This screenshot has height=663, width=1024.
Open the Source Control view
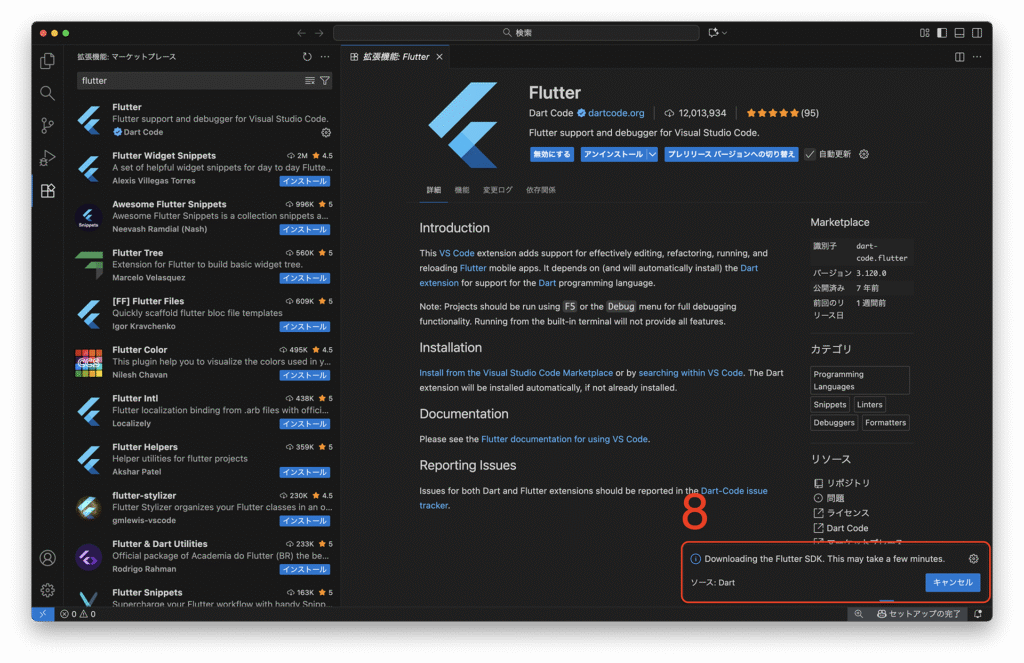pyautogui.click(x=47, y=125)
